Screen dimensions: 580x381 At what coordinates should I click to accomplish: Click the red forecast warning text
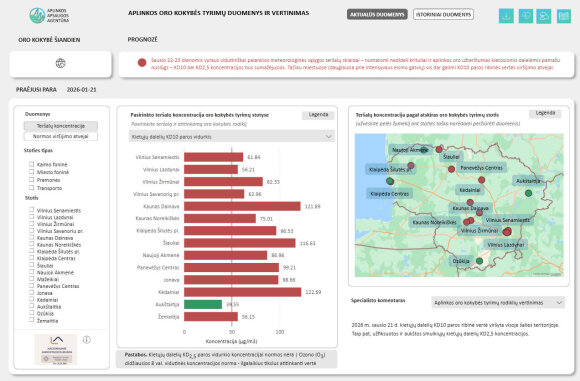pyautogui.click(x=355, y=64)
